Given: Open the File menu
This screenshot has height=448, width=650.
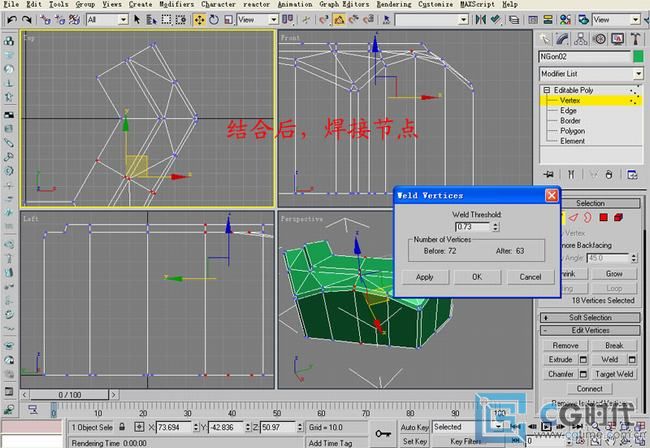Looking at the screenshot, I should click(x=12, y=4).
